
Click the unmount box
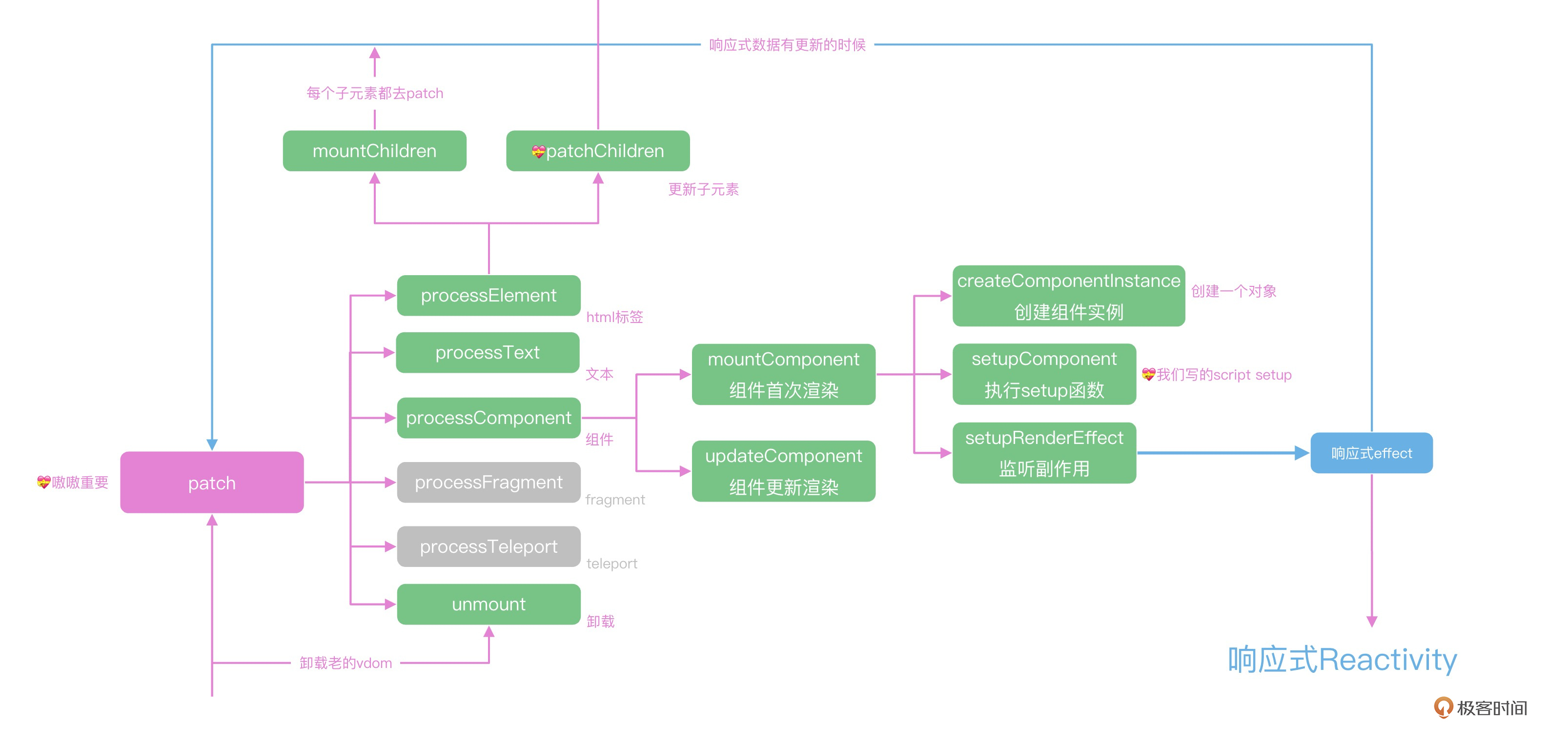click(489, 604)
